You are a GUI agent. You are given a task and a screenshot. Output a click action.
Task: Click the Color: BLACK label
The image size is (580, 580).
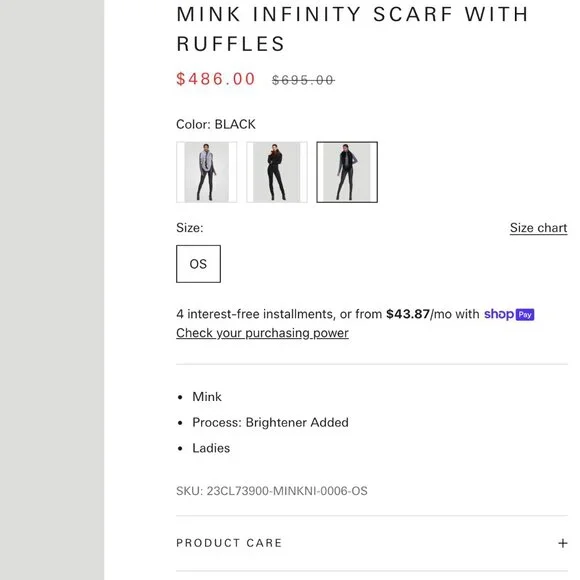(216, 124)
